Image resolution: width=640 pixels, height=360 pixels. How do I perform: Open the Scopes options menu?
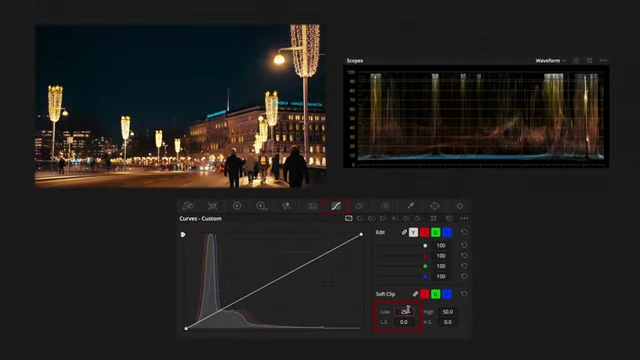tap(603, 60)
